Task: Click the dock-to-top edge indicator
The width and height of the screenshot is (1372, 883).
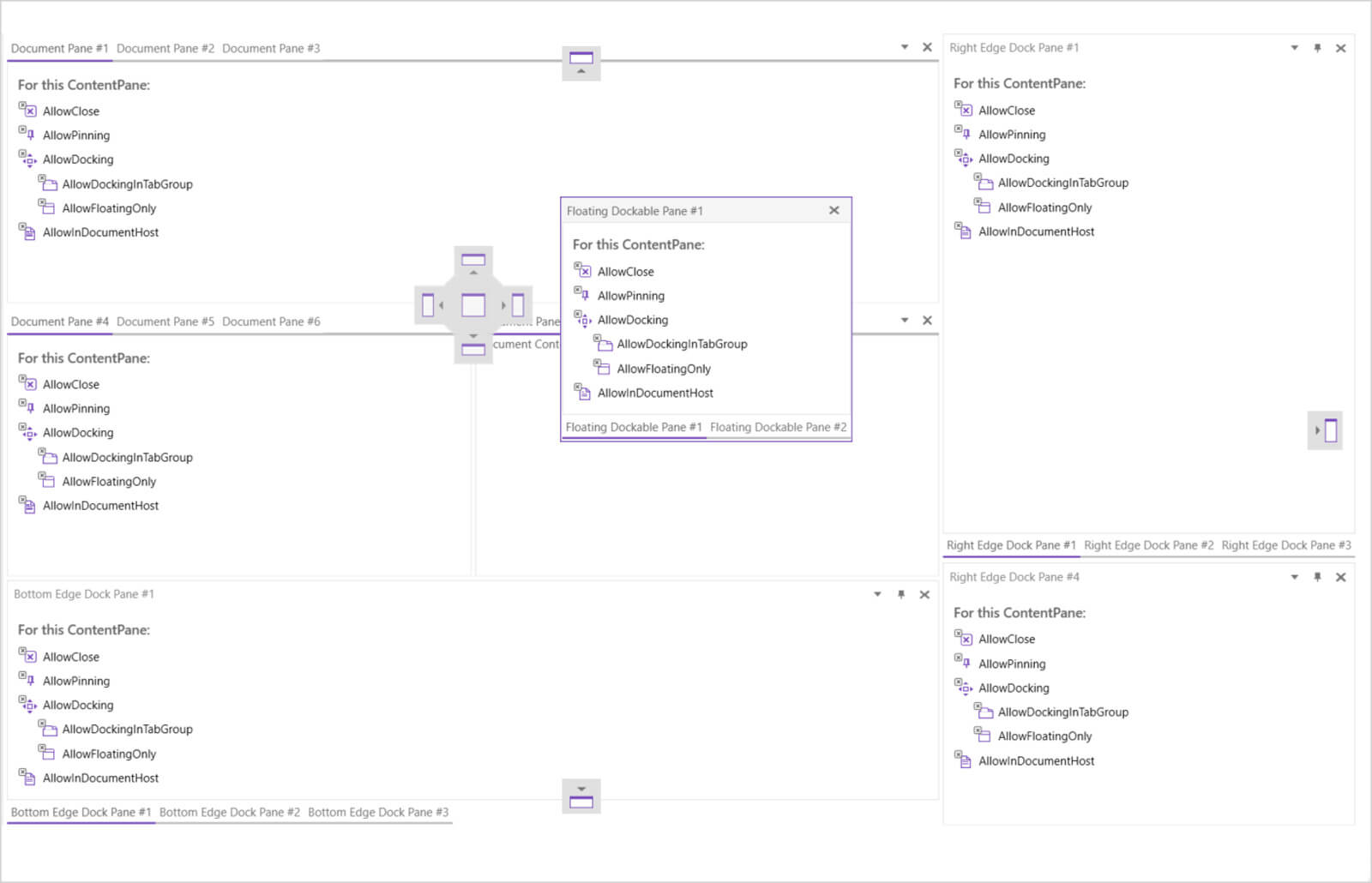Action: click(581, 63)
